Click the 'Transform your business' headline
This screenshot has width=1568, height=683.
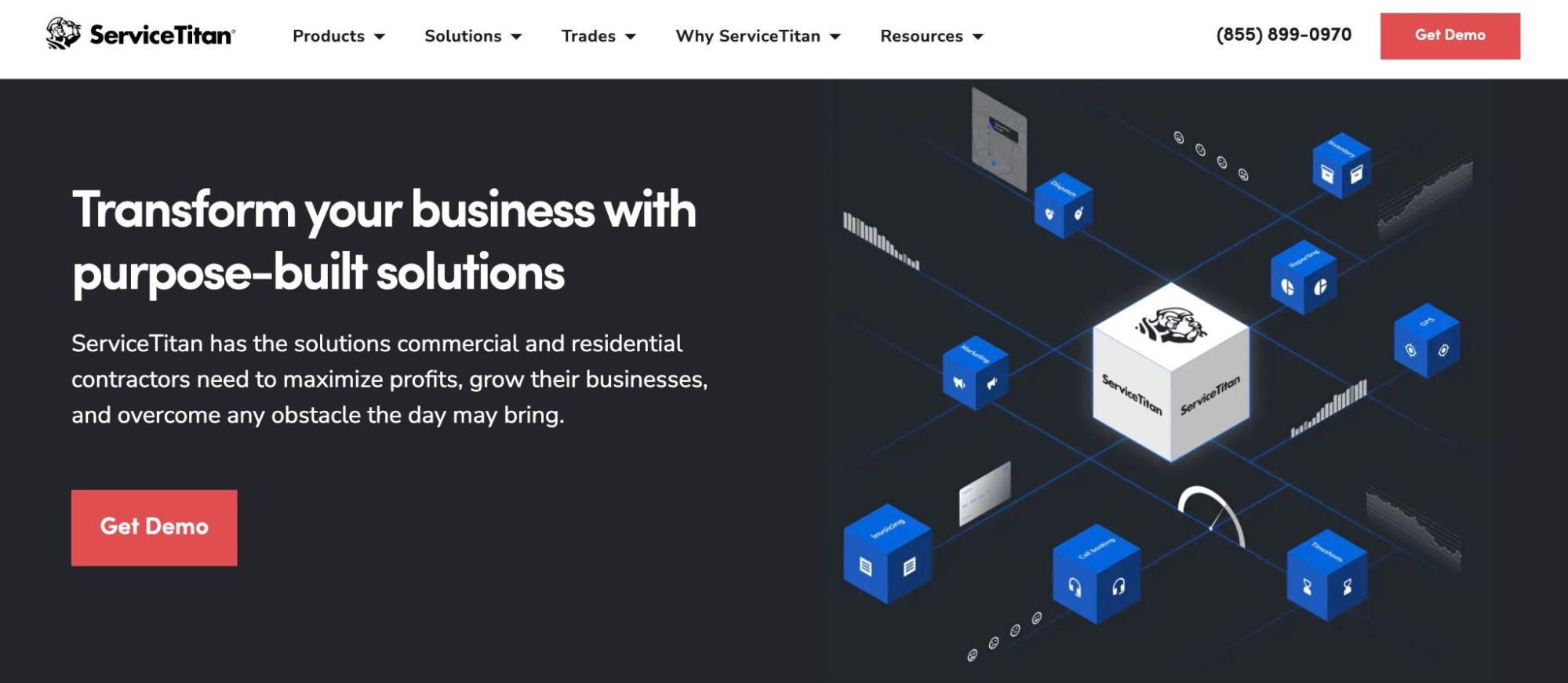(384, 242)
